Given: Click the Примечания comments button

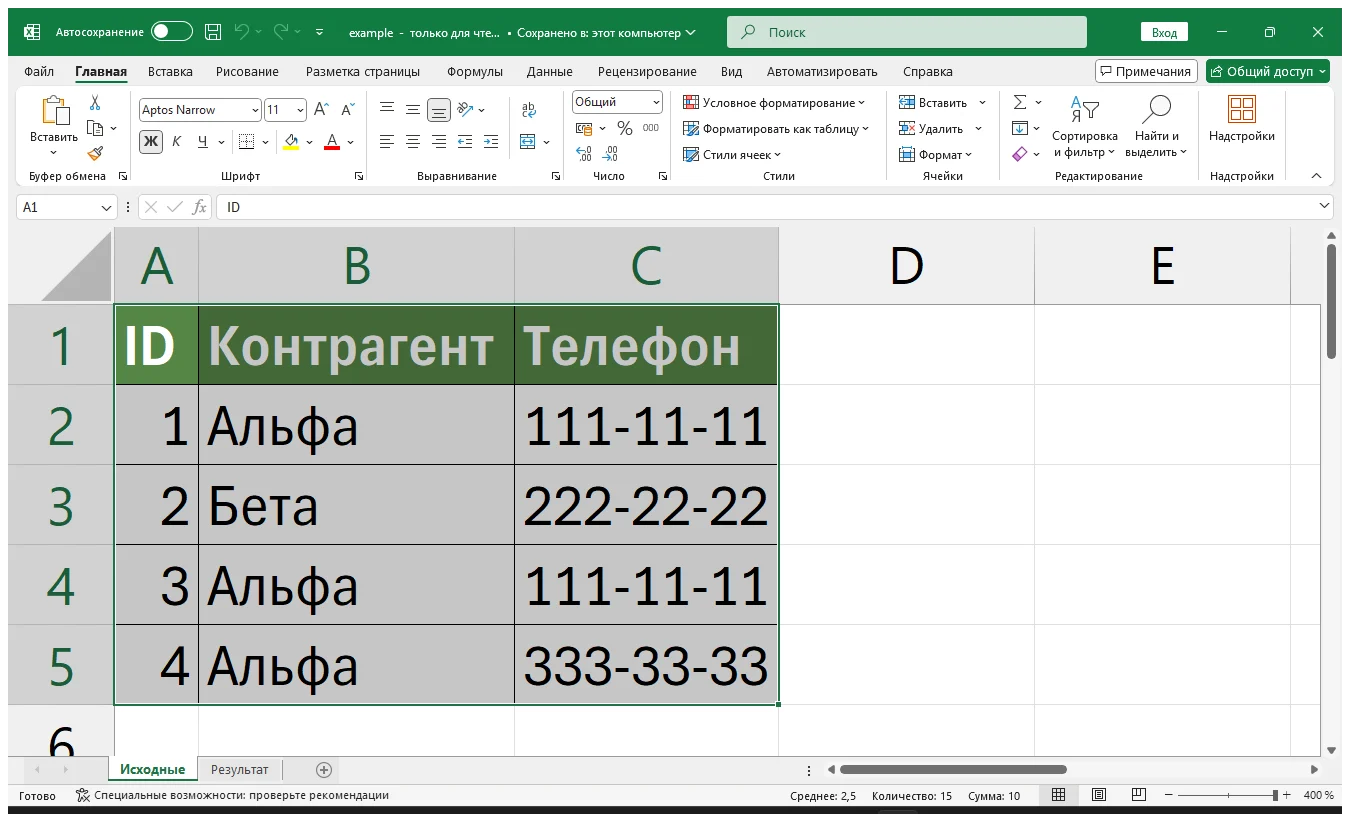Looking at the screenshot, I should point(1146,71).
